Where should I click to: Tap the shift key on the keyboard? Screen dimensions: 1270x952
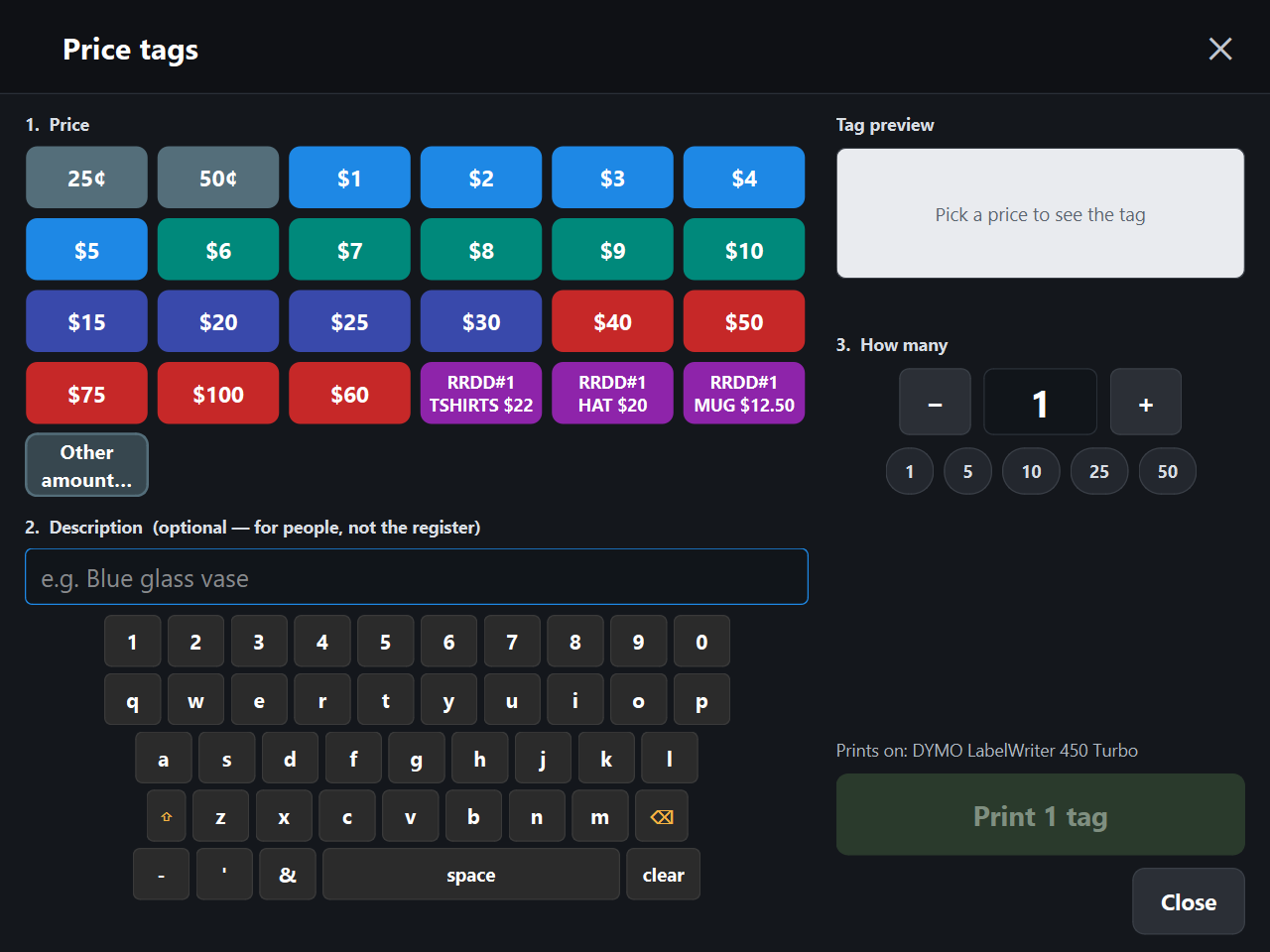(167, 816)
